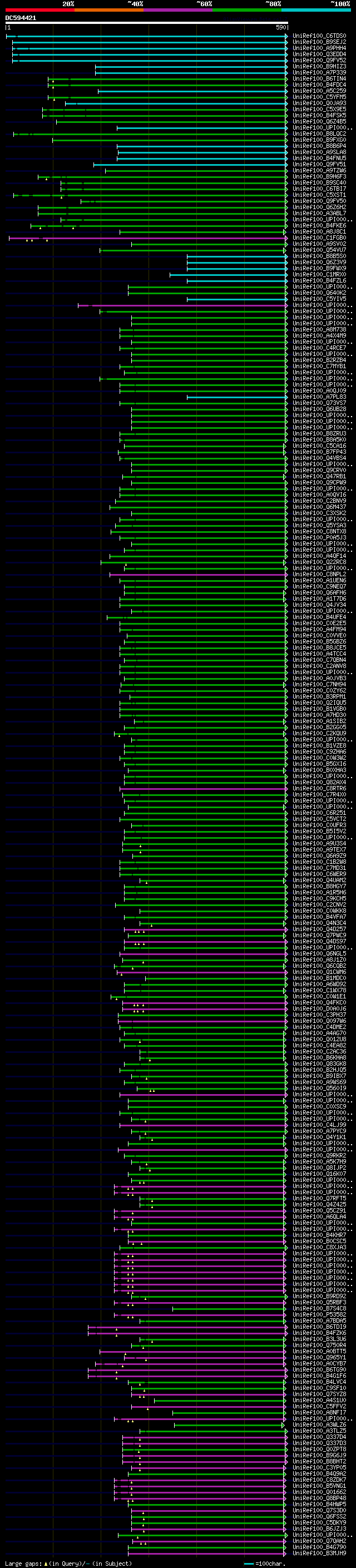The height and width of the screenshot is (1568, 356).
Task: Select hit UniRef100_B4FKE6
Action: [319, 226]
